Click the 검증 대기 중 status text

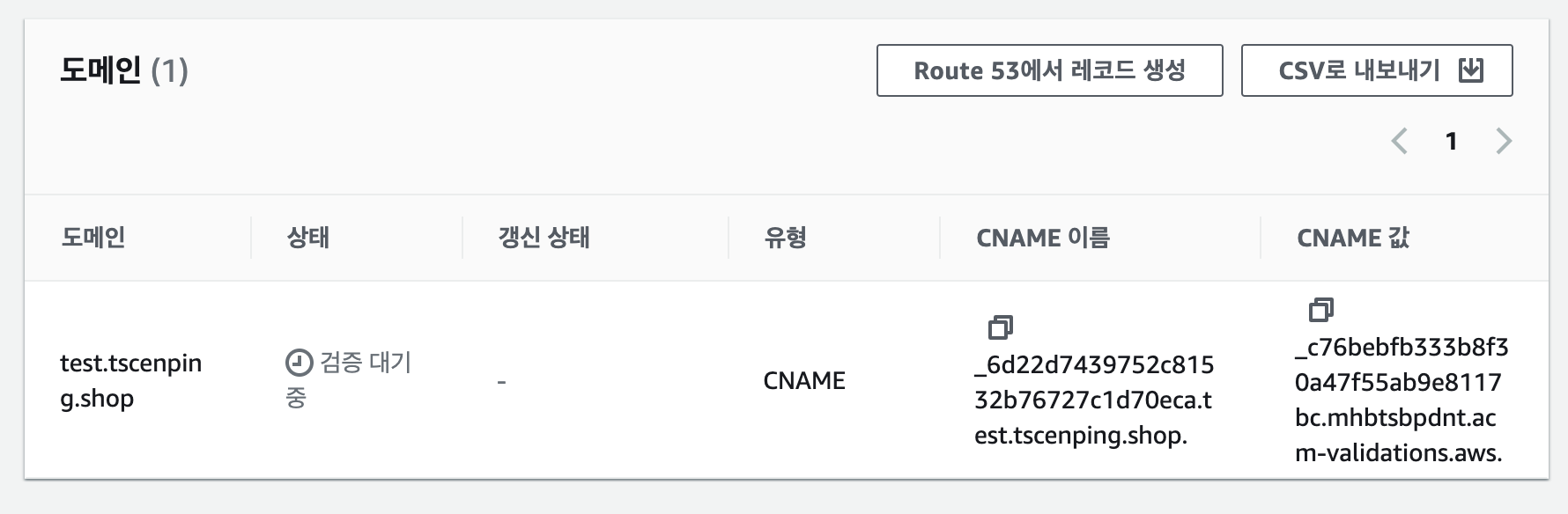pos(349,380)
